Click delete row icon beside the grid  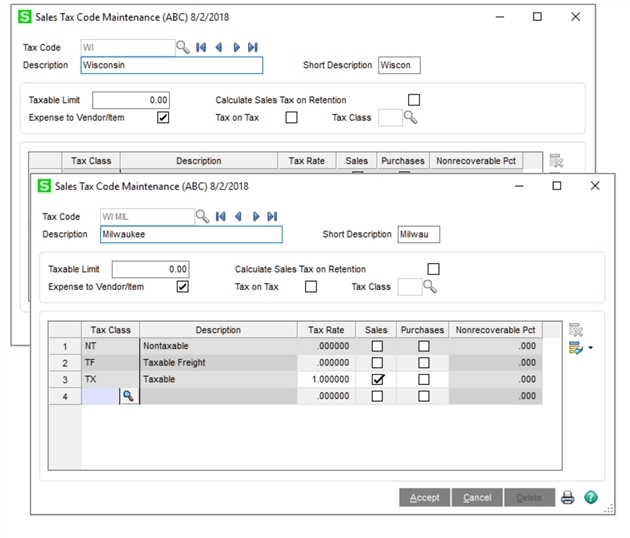(x=576, y=330)
